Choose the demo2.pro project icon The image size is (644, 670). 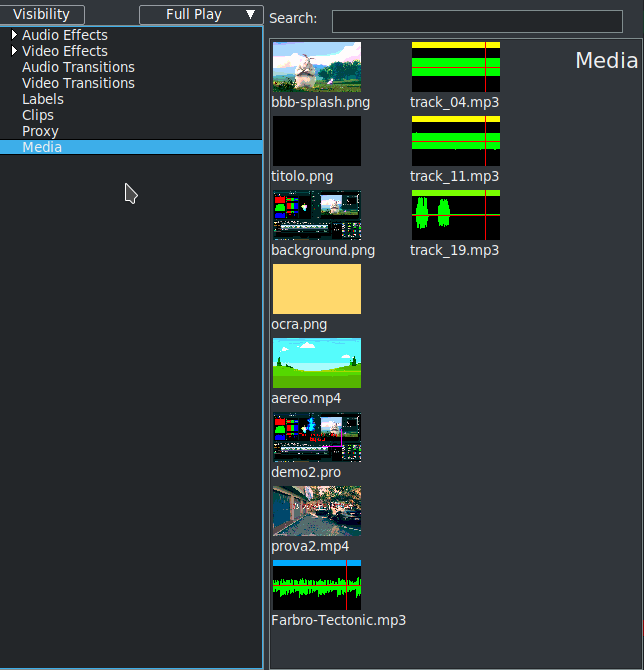[x=316, y=437]
